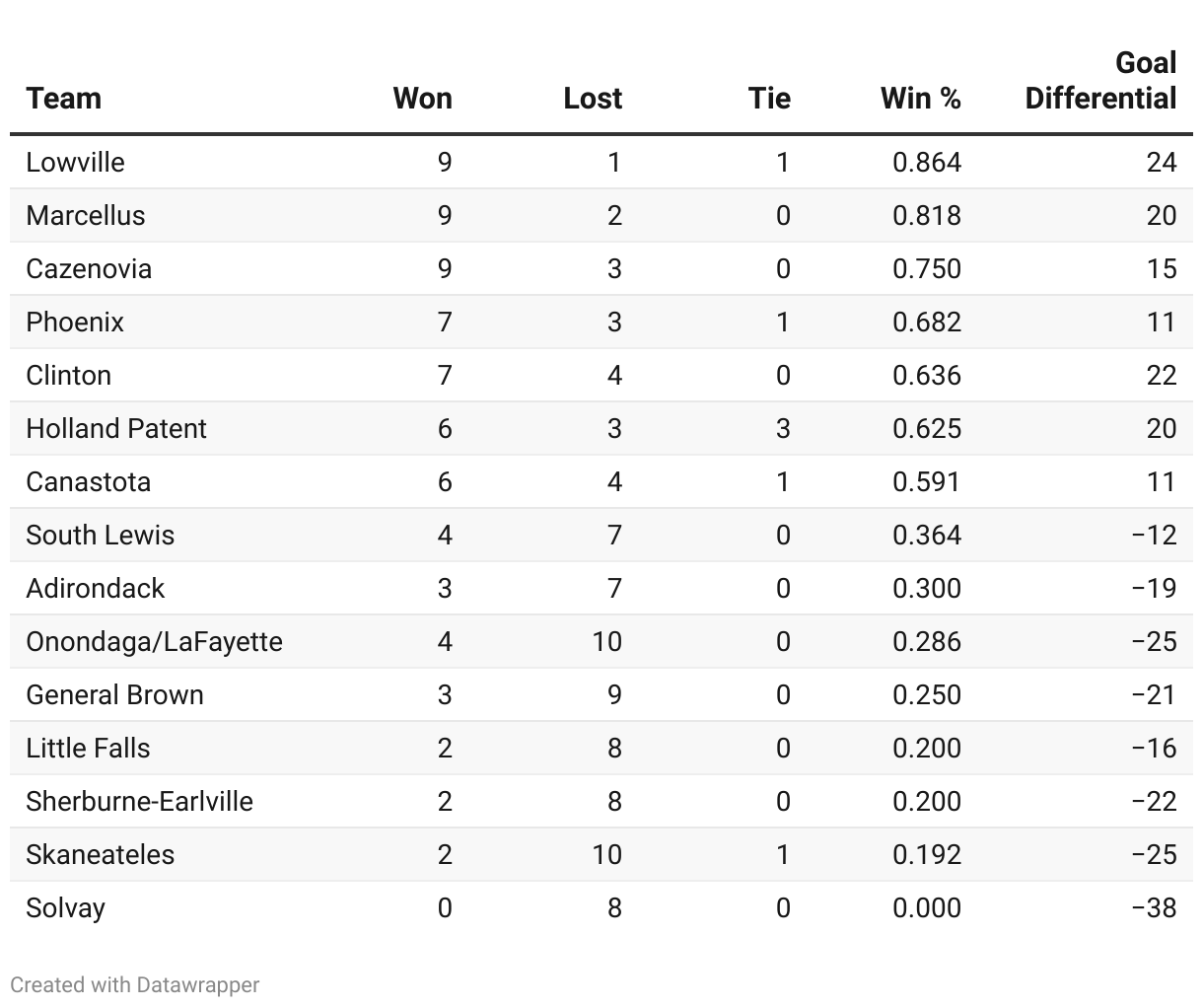The height and width of the screenshot is (1008, 1203).
Task: Click the Phoenix team name
Action: (75, 322)
